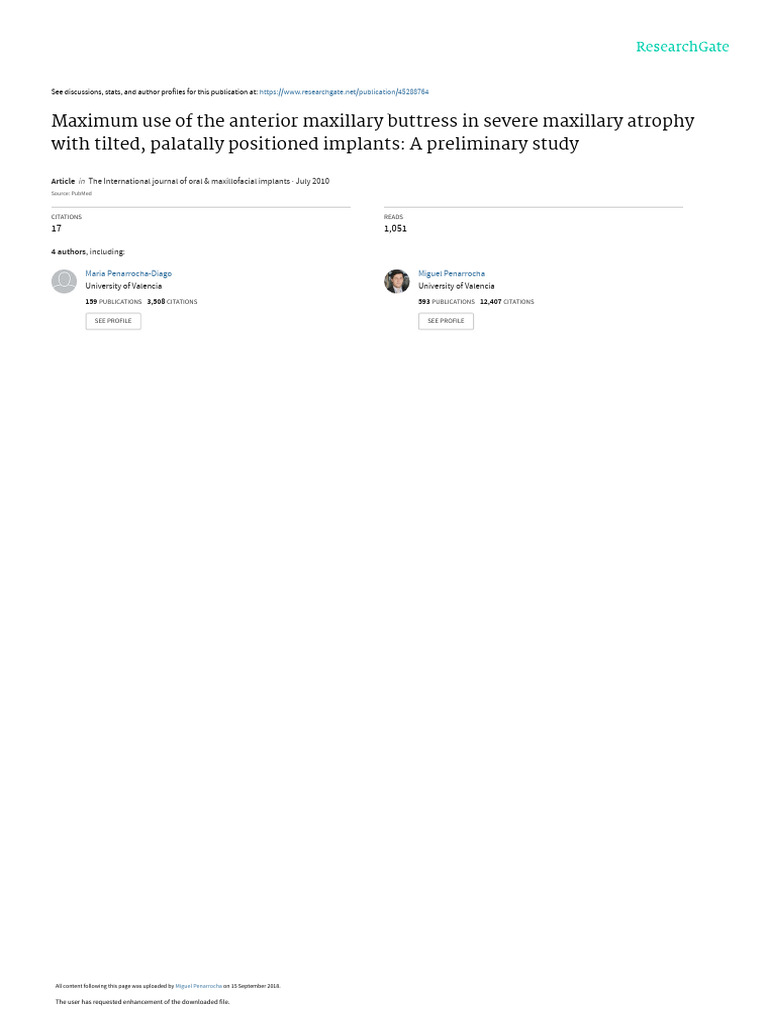
Task: Click 199 publications under Maria Penarrocha-Diago
Action: [114, 302]
